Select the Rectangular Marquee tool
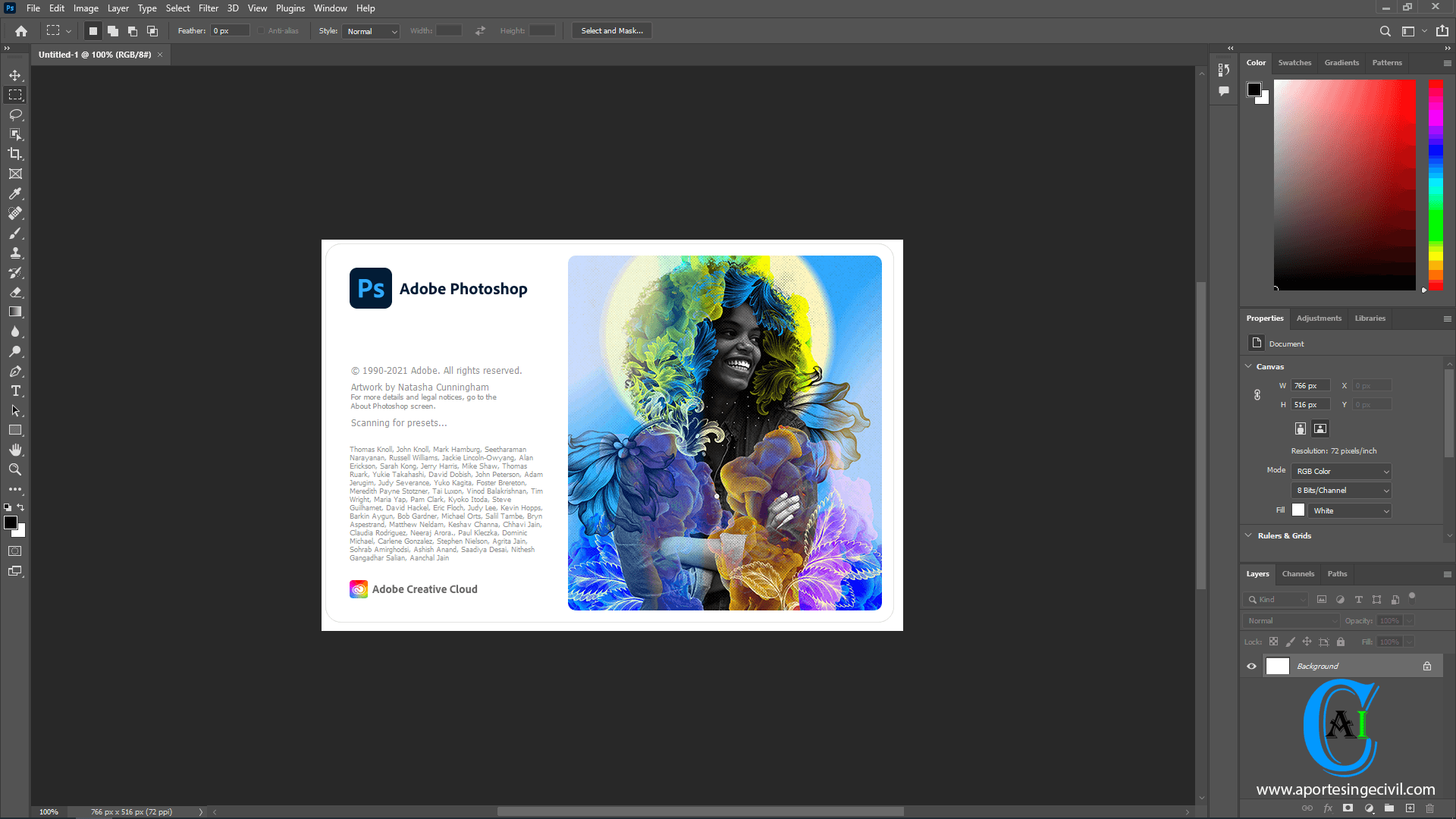1456x819 pixels. 15,94
